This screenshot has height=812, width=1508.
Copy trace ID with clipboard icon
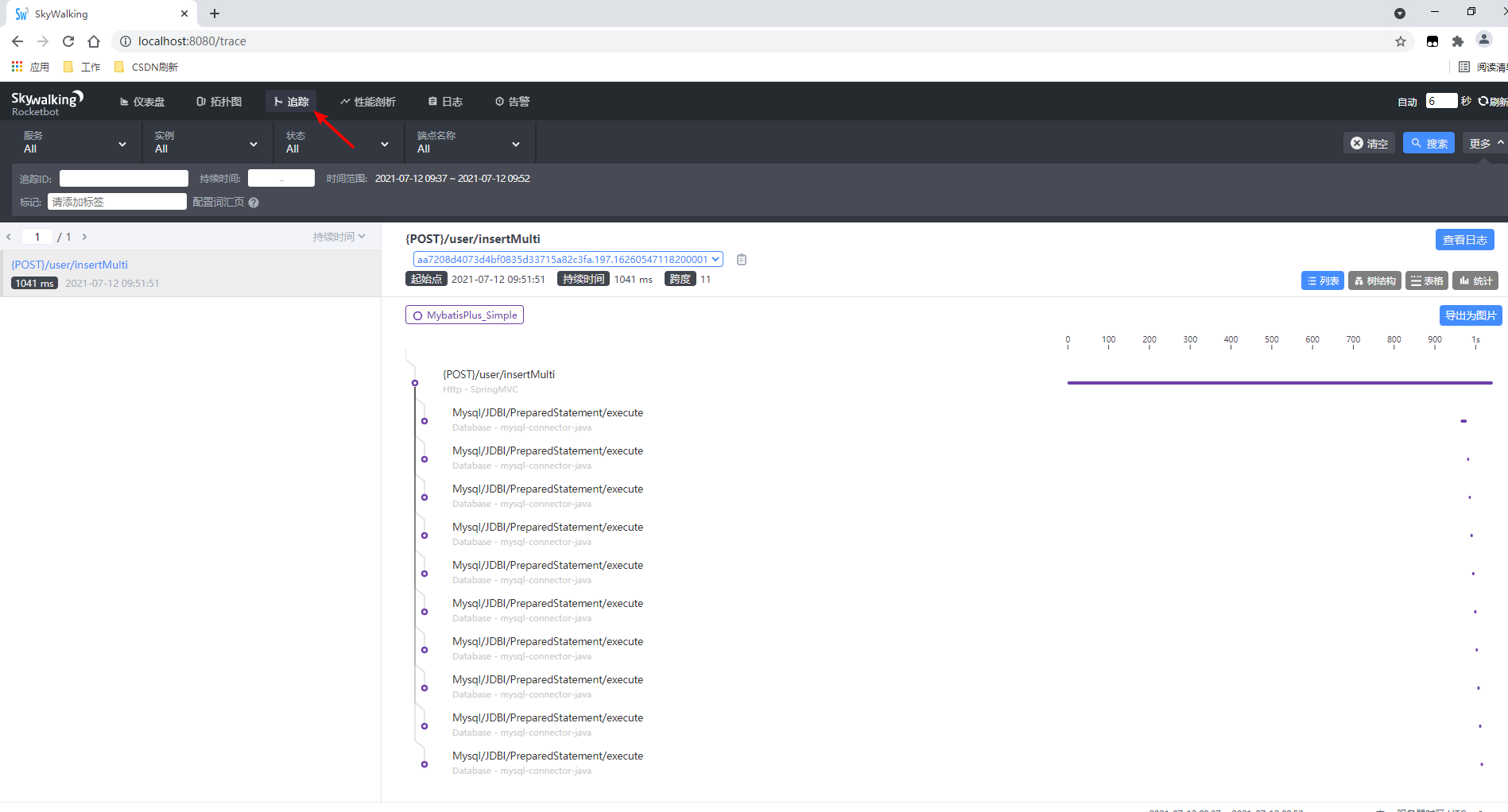click(x=741, y=260)
